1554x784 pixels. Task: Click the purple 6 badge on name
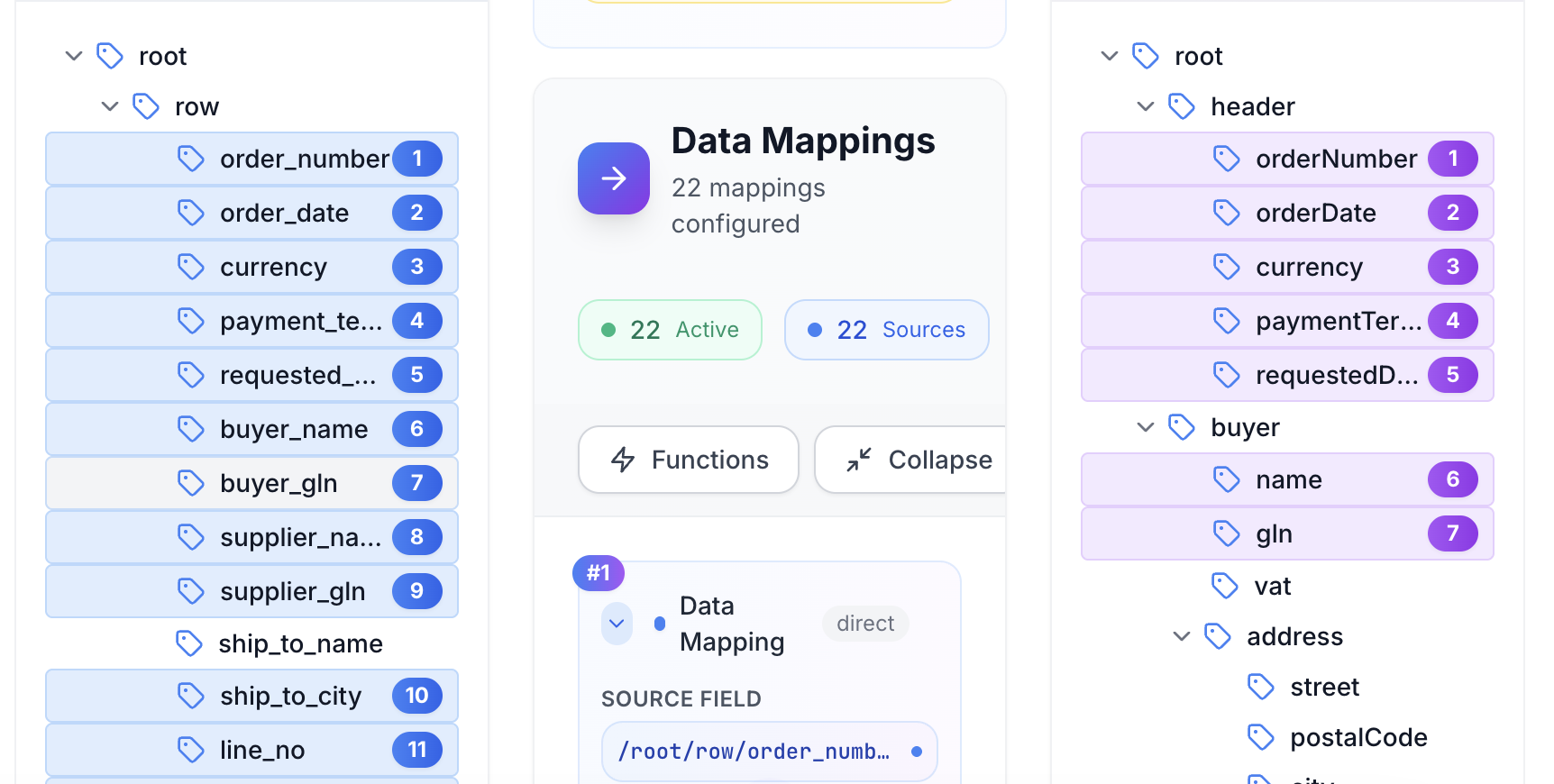[x=1452, y=479]
